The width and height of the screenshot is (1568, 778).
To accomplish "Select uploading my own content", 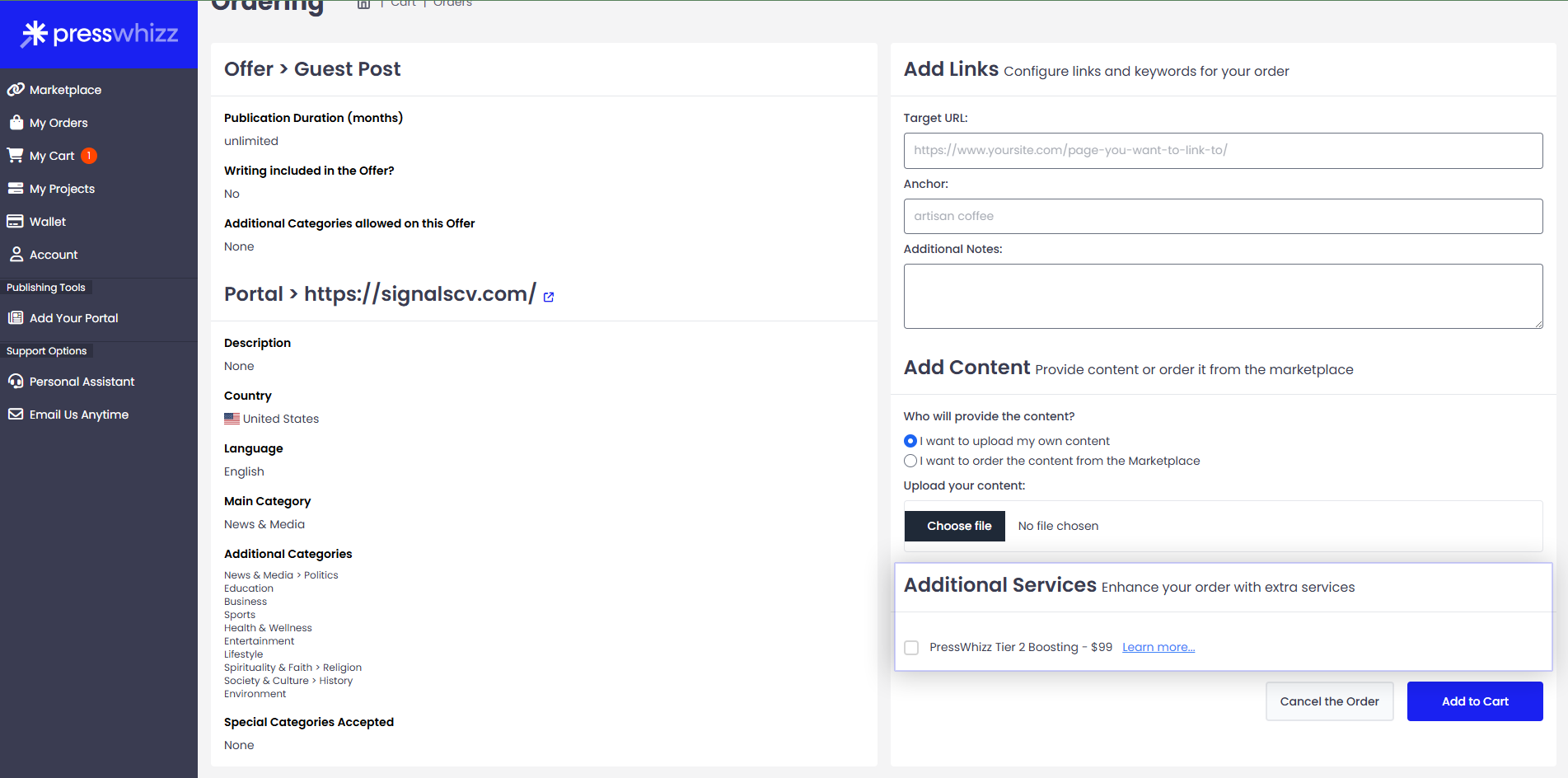I will click(910, 441).
